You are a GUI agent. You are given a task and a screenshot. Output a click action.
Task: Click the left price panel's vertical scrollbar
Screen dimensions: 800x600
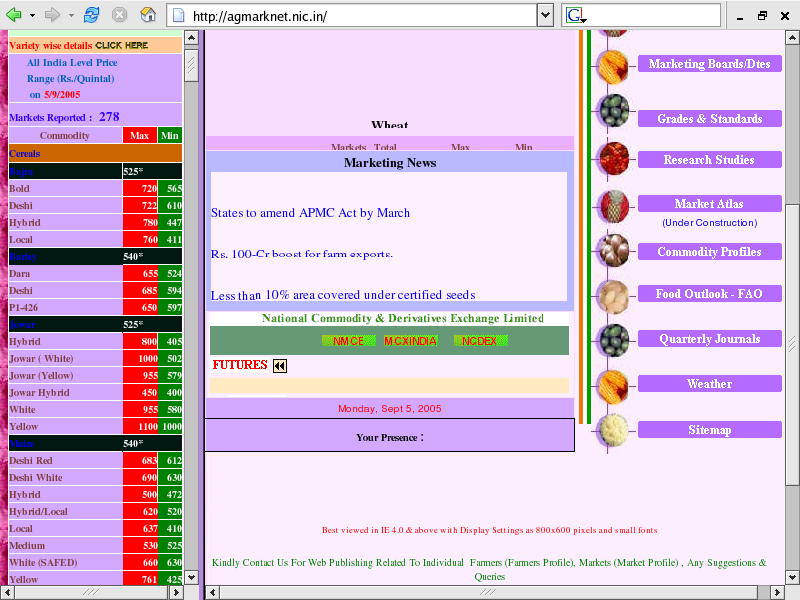[x=192, y=300]
